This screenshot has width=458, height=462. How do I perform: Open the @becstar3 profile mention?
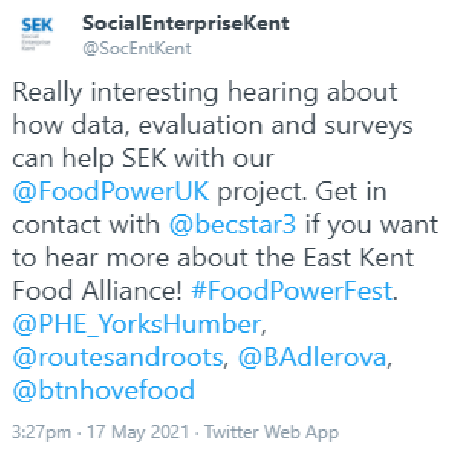(x=232, y=224)
